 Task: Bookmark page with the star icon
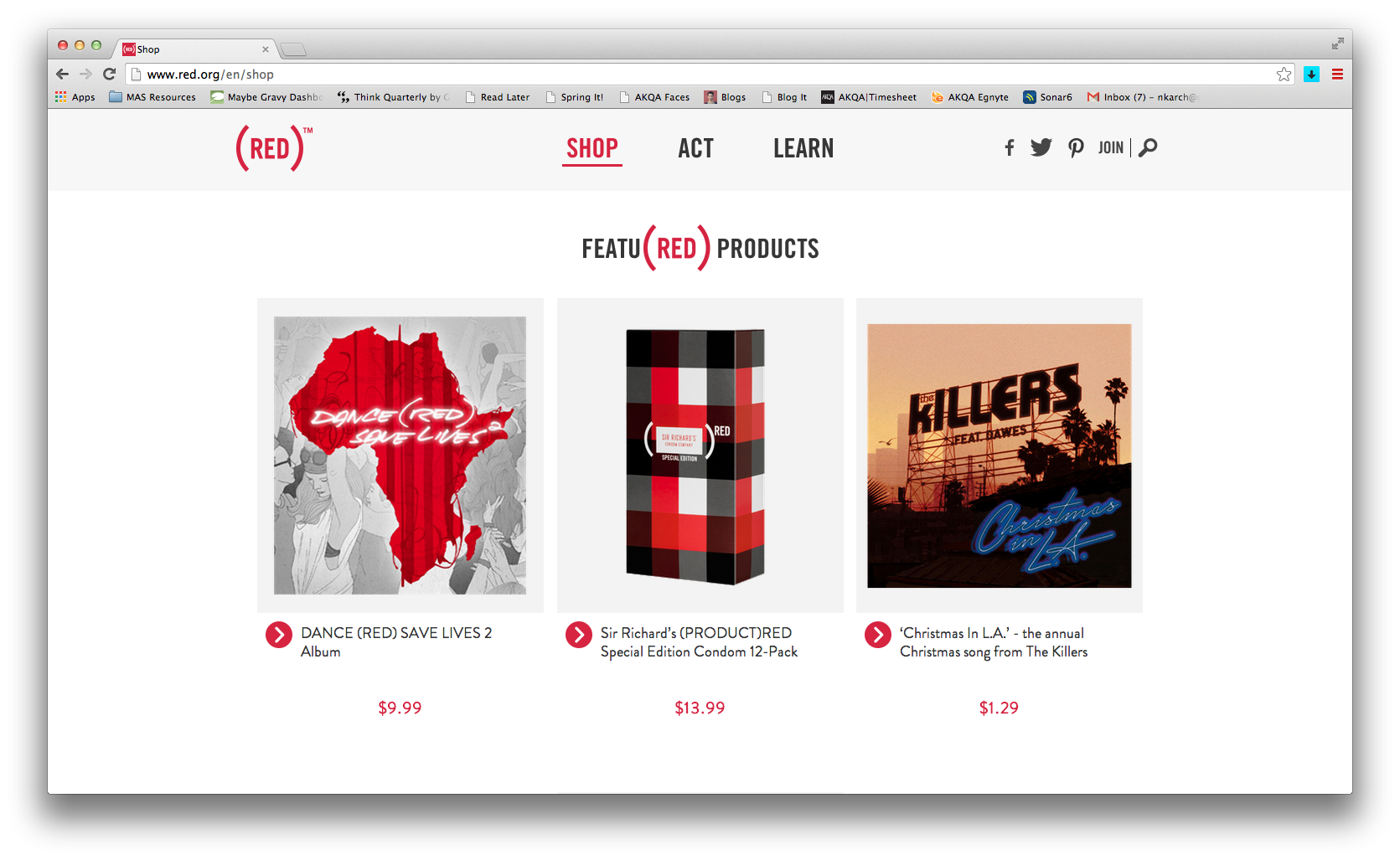tap(1284, 75)
